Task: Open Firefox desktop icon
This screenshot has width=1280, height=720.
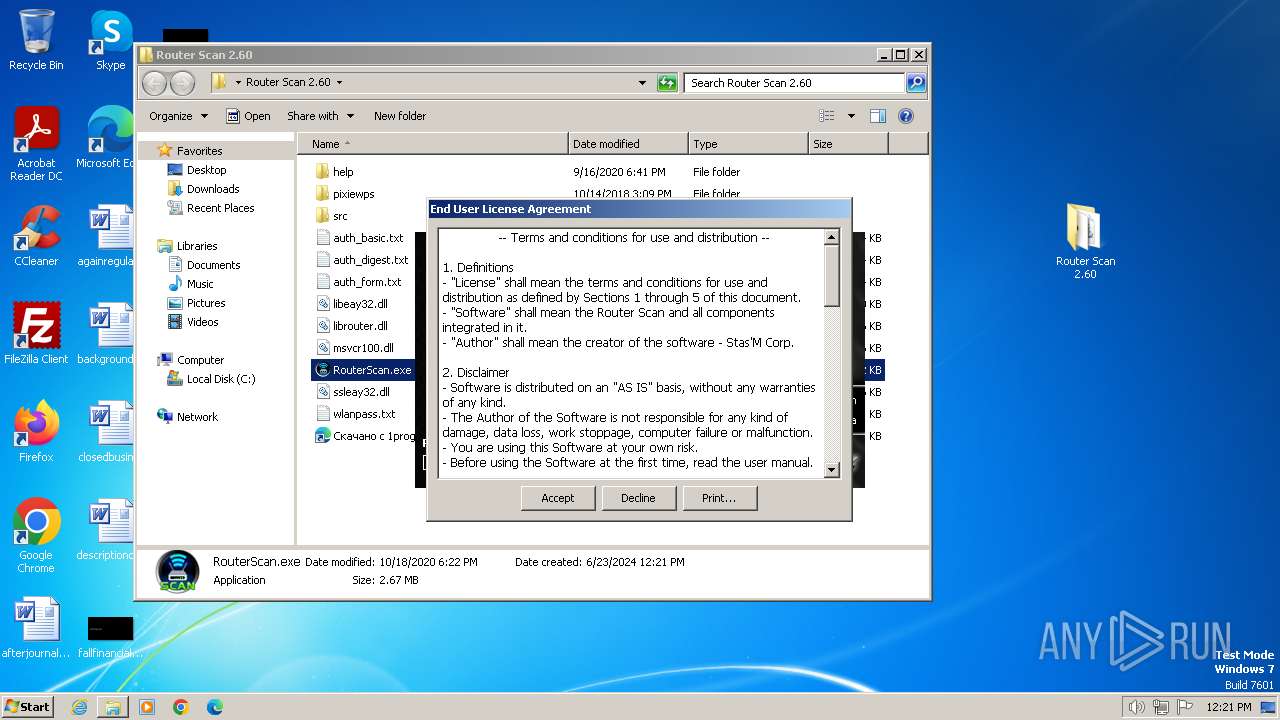Action: click(36, 432)
